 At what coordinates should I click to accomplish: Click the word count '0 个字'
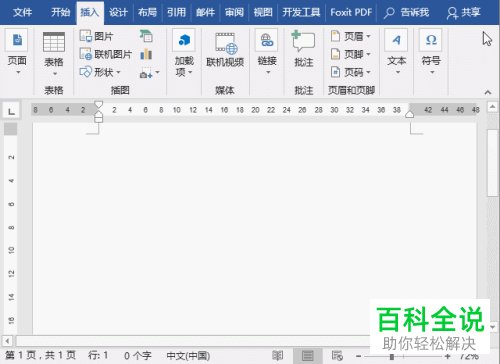click(x=138, y=355)
